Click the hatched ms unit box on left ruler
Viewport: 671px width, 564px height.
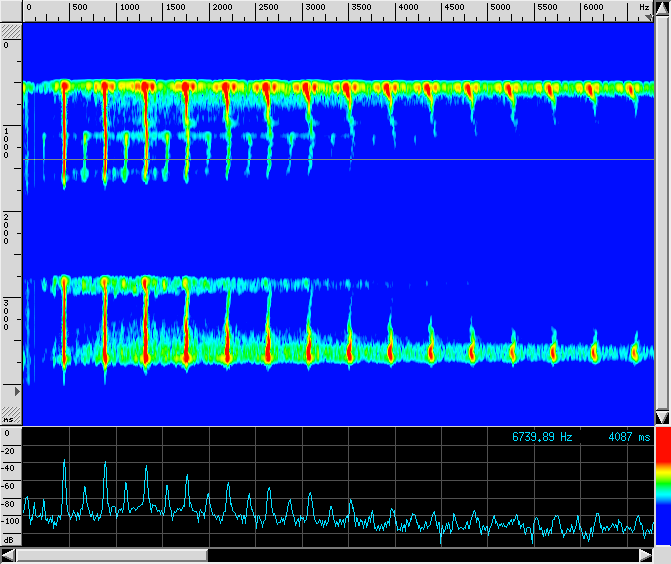(x=11, y=414)
